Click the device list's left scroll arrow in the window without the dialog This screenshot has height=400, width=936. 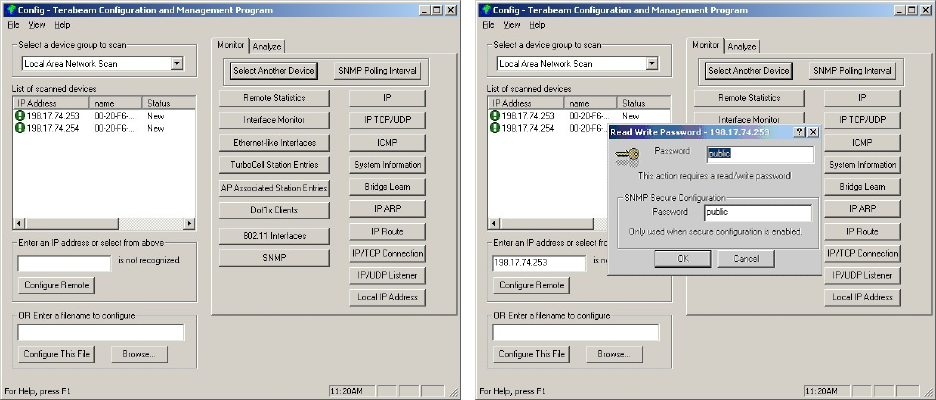coord(19,223)
